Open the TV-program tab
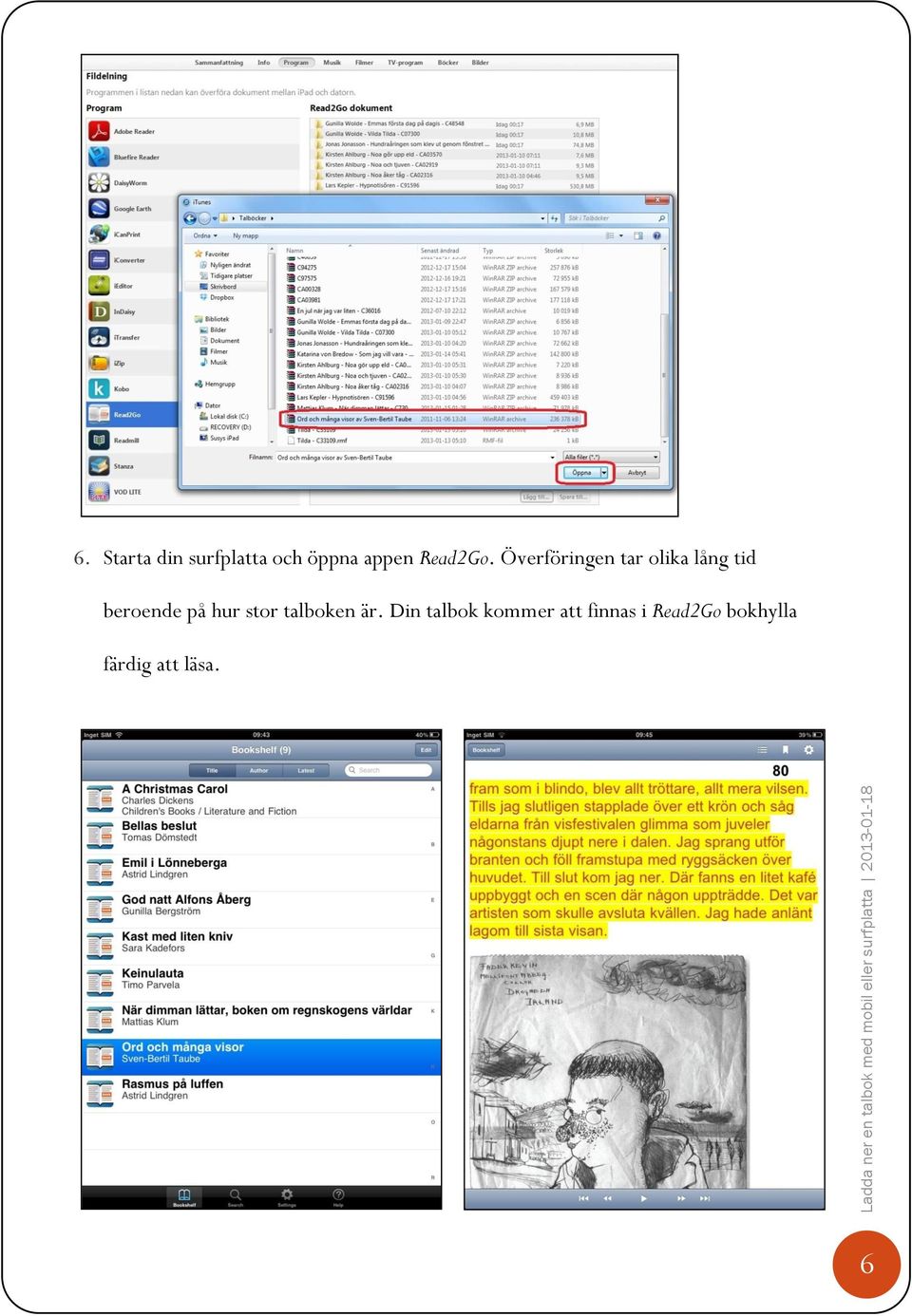912x1316 pixels. pyautogui.click(x=405, y=63)
